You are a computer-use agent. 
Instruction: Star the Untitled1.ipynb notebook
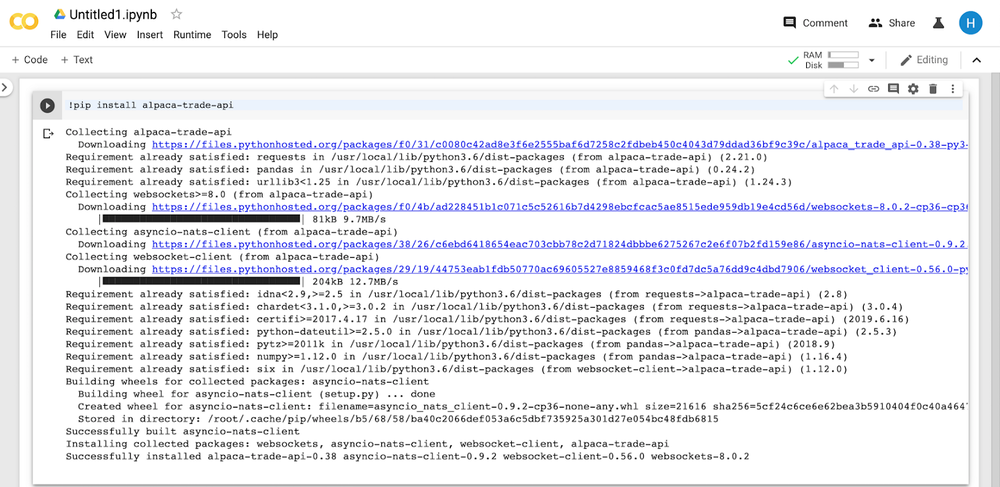coord(177,14)
